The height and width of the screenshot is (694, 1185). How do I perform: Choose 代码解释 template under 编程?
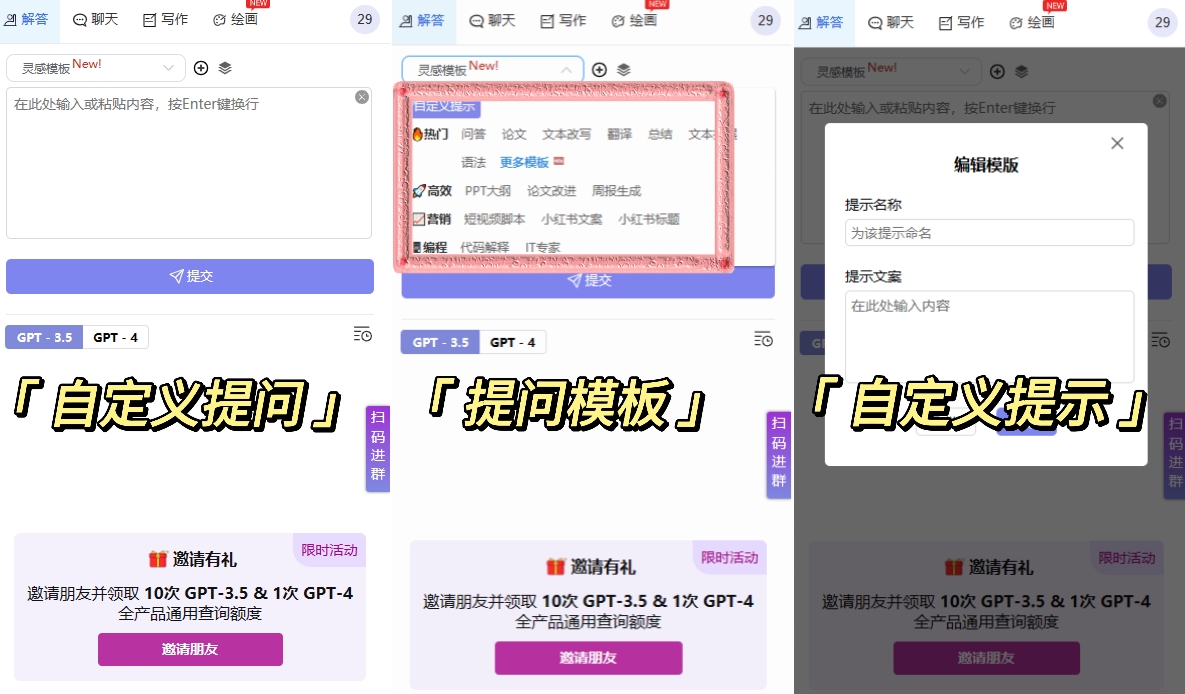pos(484,247)
